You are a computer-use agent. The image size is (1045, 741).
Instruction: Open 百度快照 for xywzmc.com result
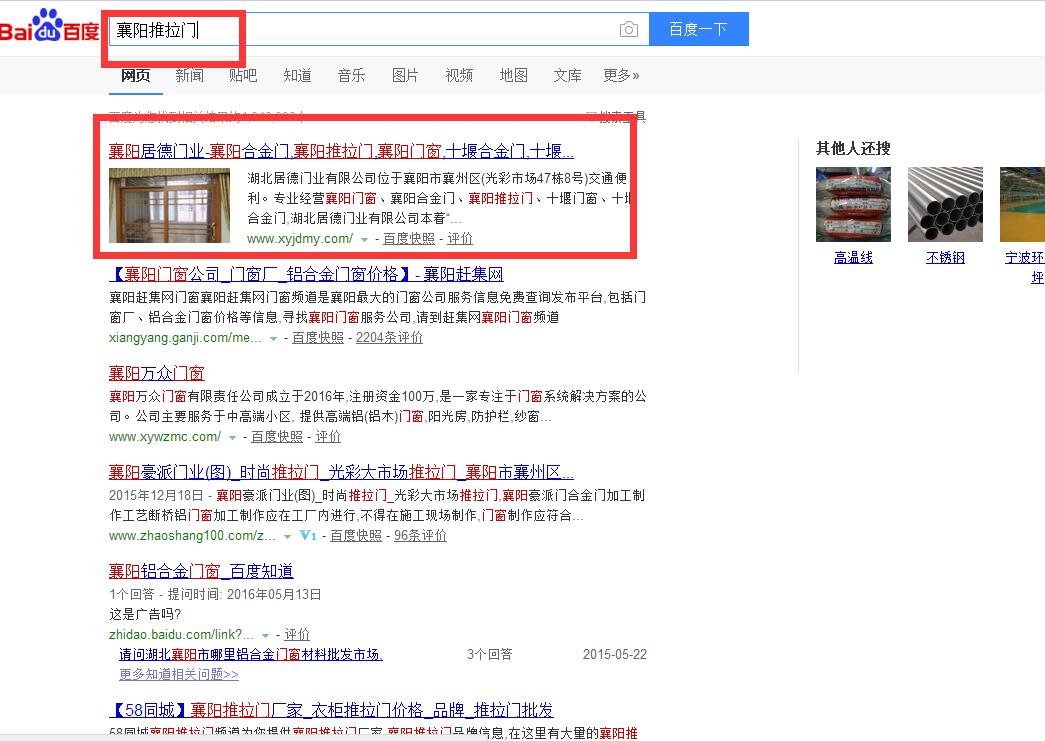[x=277, y=437]
